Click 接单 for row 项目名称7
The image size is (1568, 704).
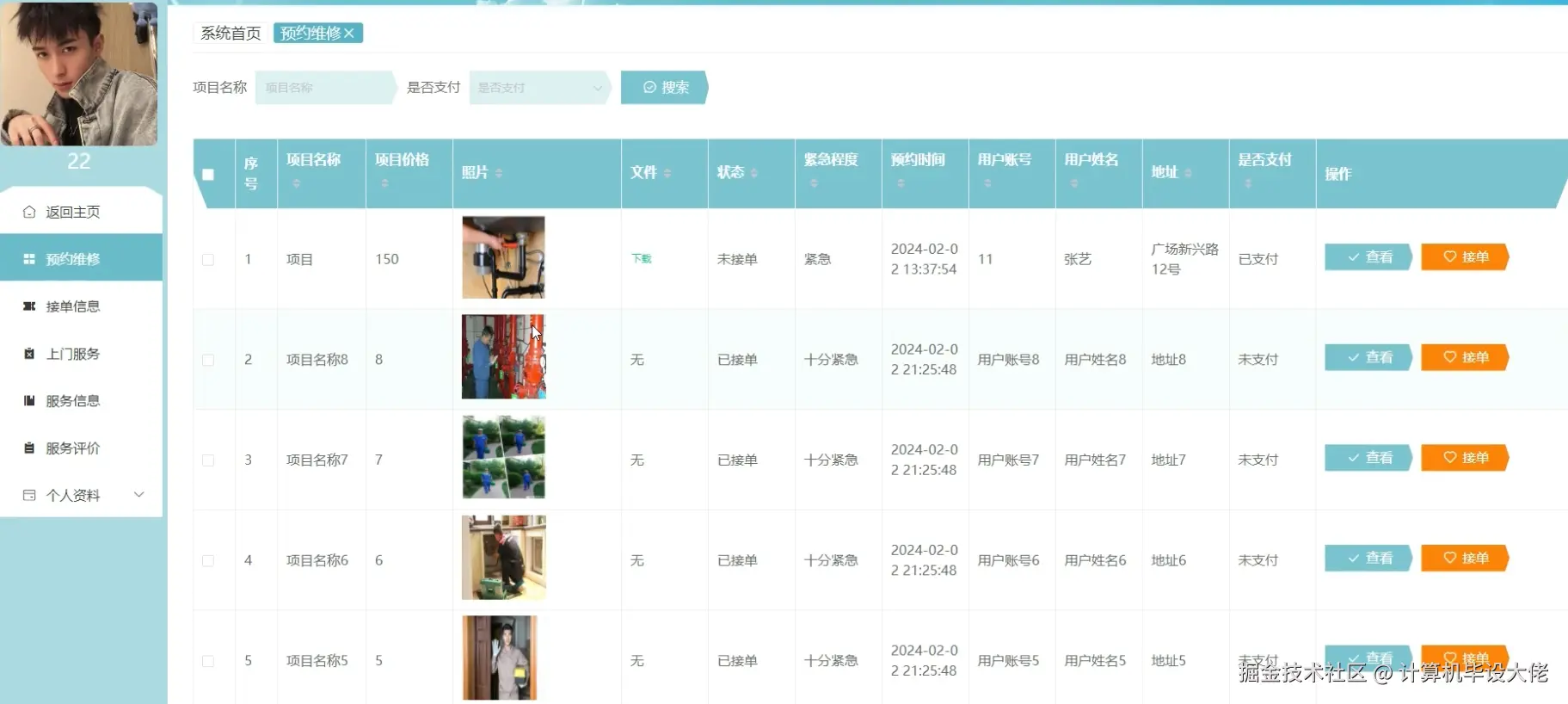tap(1465, 458)
